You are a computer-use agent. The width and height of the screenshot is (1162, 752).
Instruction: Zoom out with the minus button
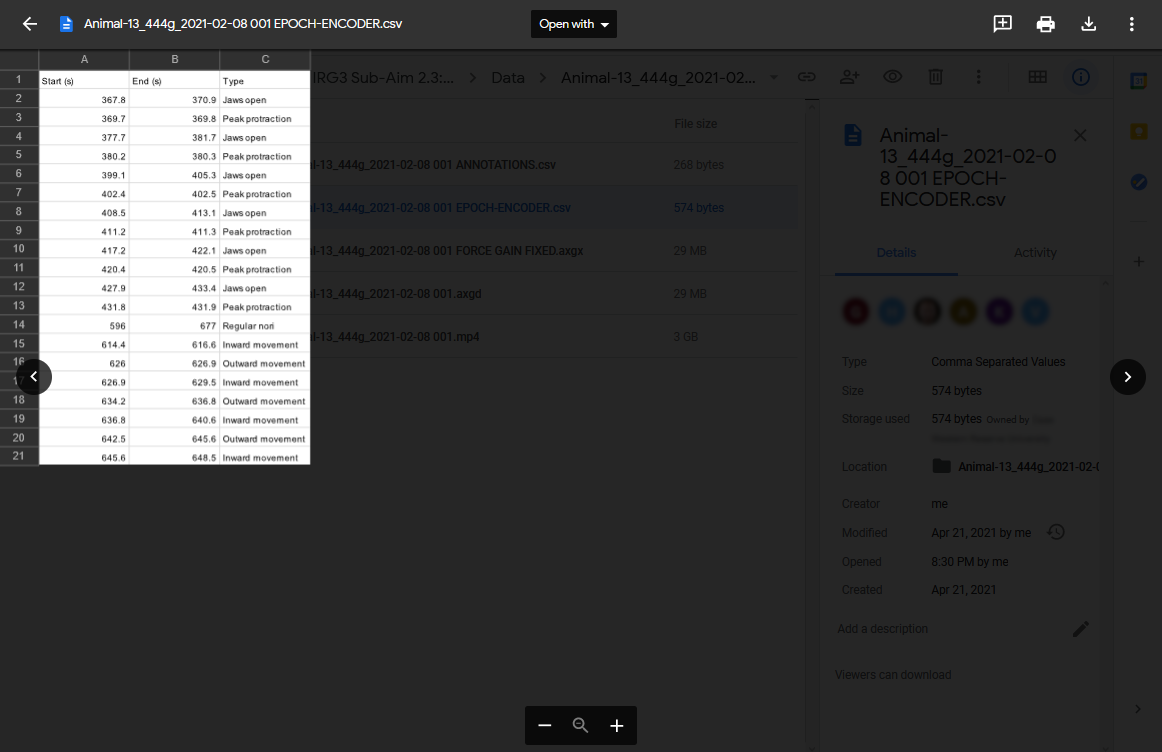[x=545, y=725]
